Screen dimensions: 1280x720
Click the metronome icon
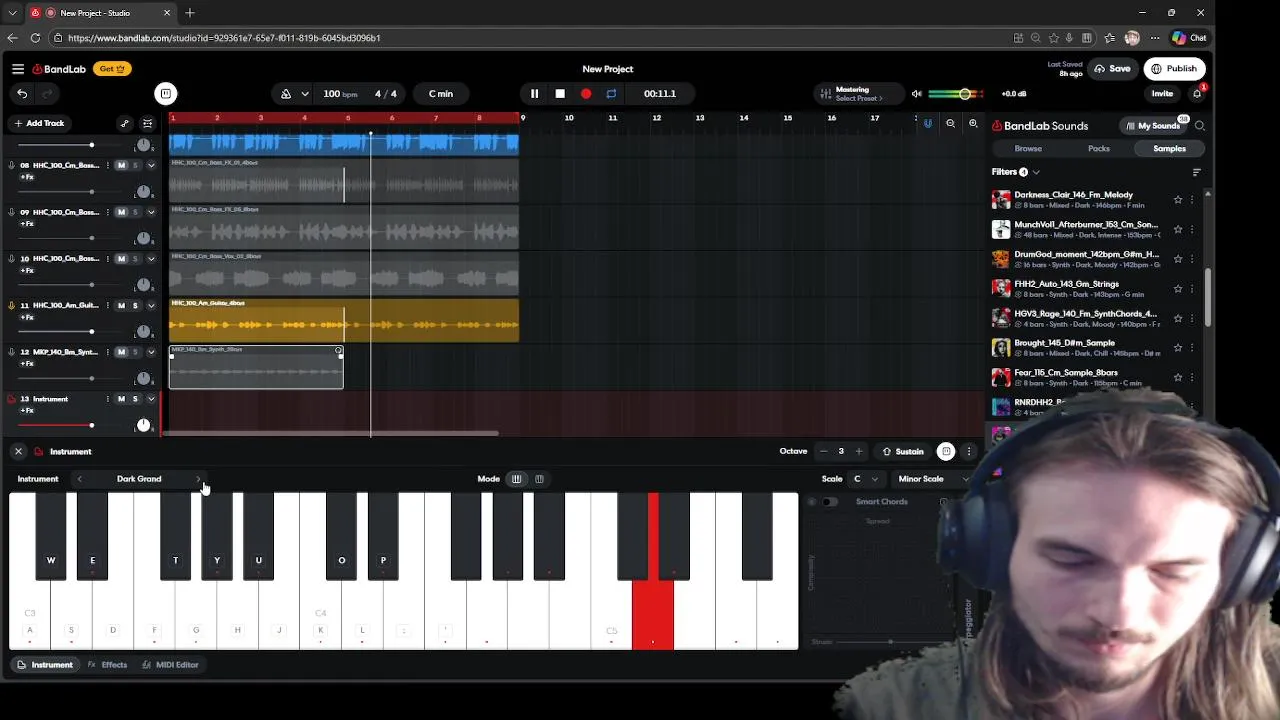click(x=286, y=94)
